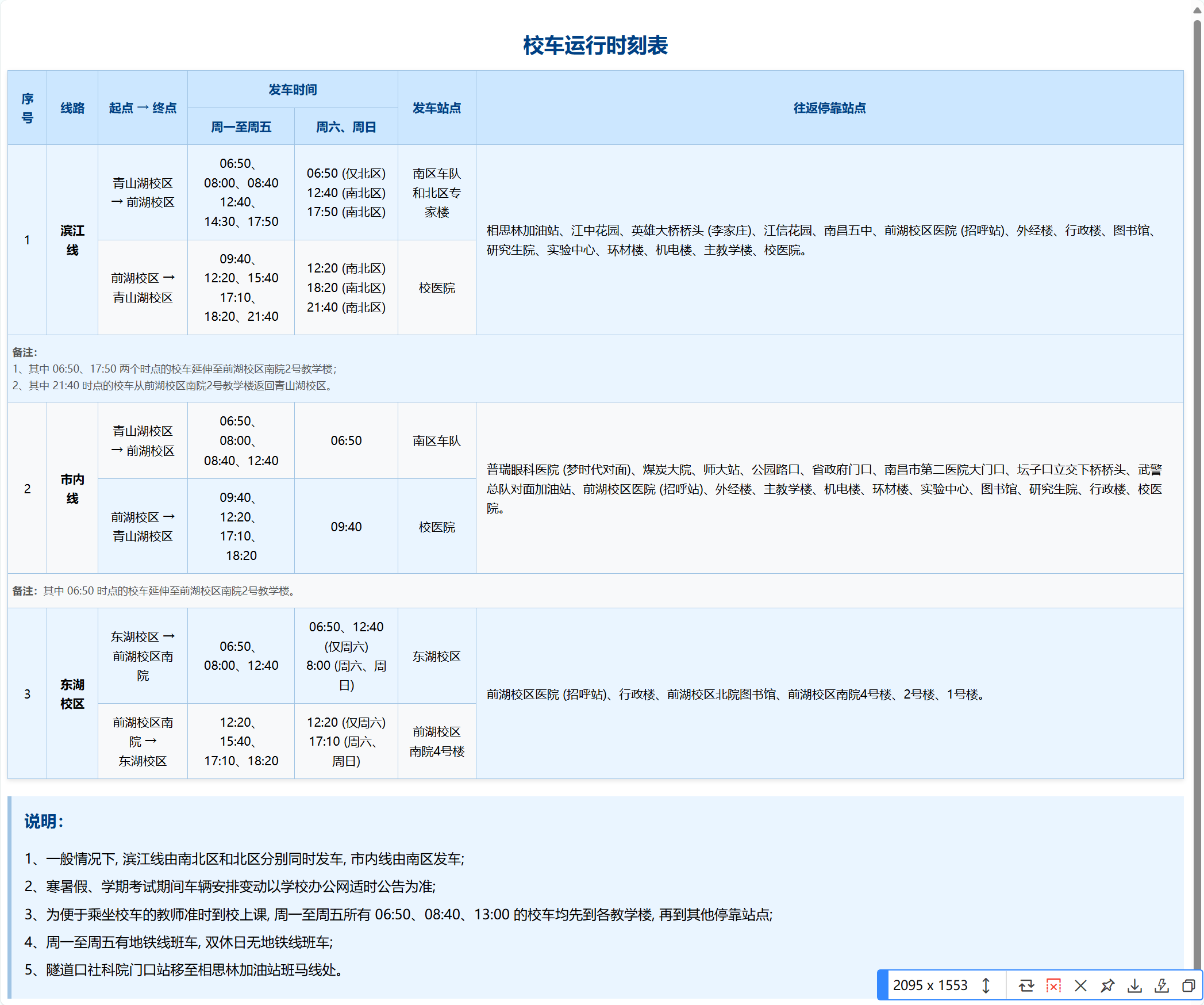Click the X cancel screenshot icon
Screen dimensions: 1204x1005
1080,985
